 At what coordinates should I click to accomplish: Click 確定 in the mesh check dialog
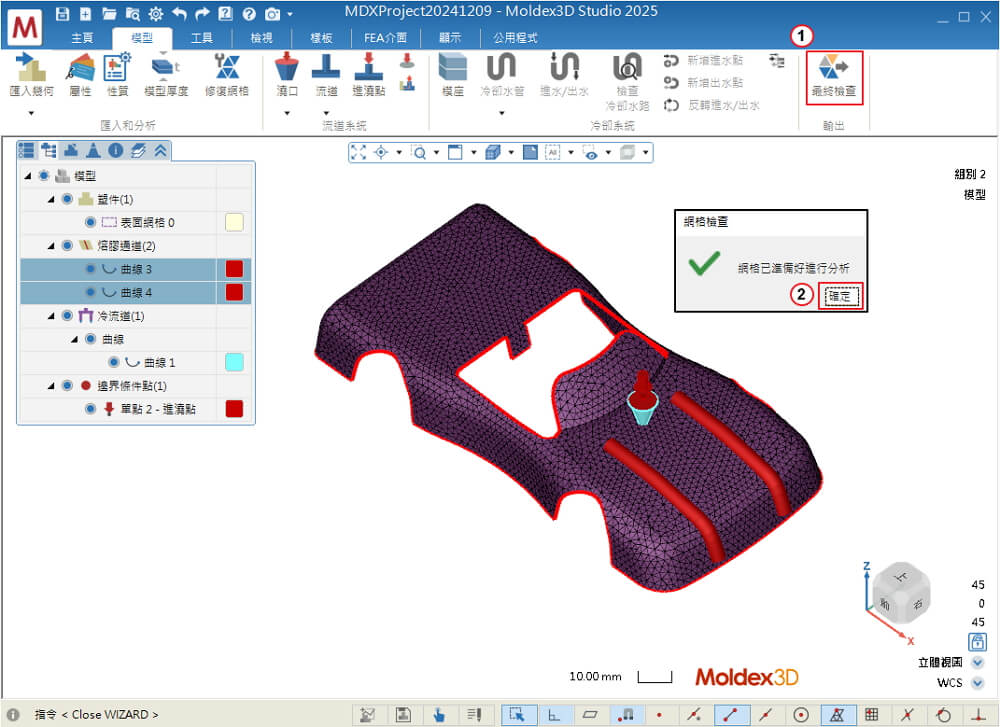[x=842, y=296]
